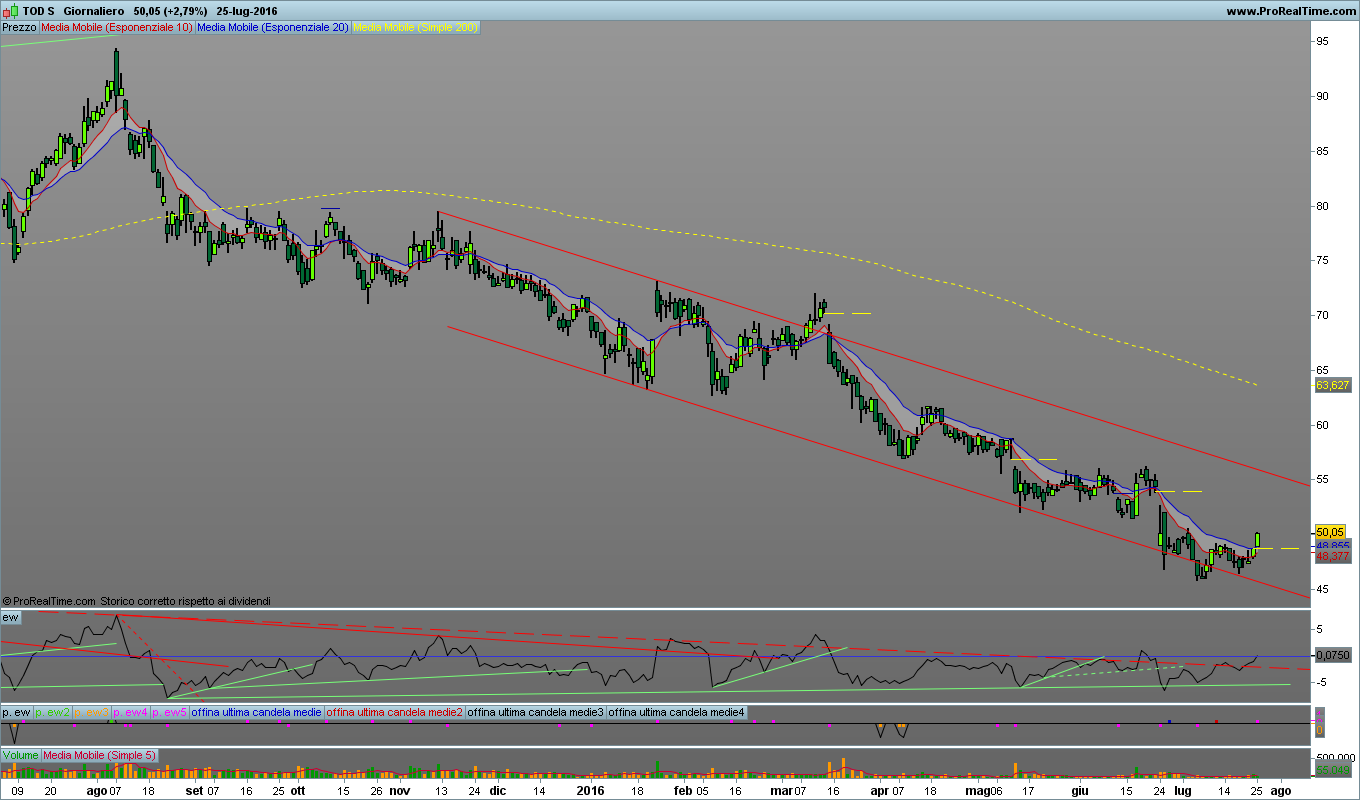
Task: Select the p. ew5 label
Action: [169, 712]
